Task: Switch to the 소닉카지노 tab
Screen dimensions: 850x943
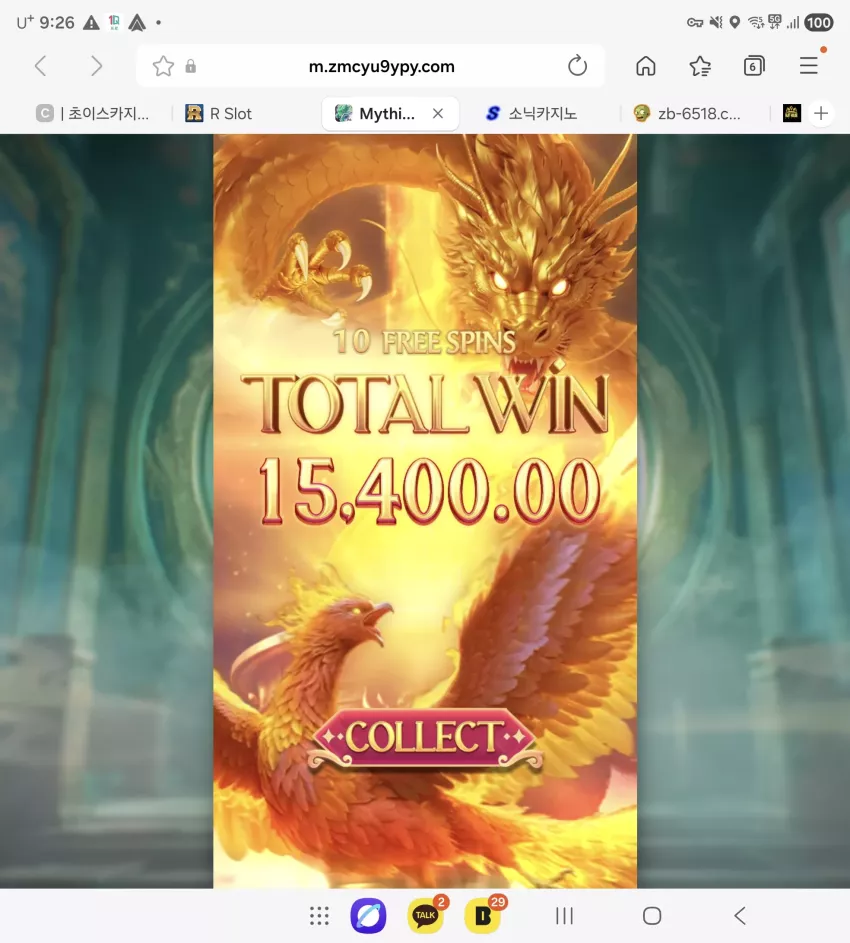Action: (532, 113)
